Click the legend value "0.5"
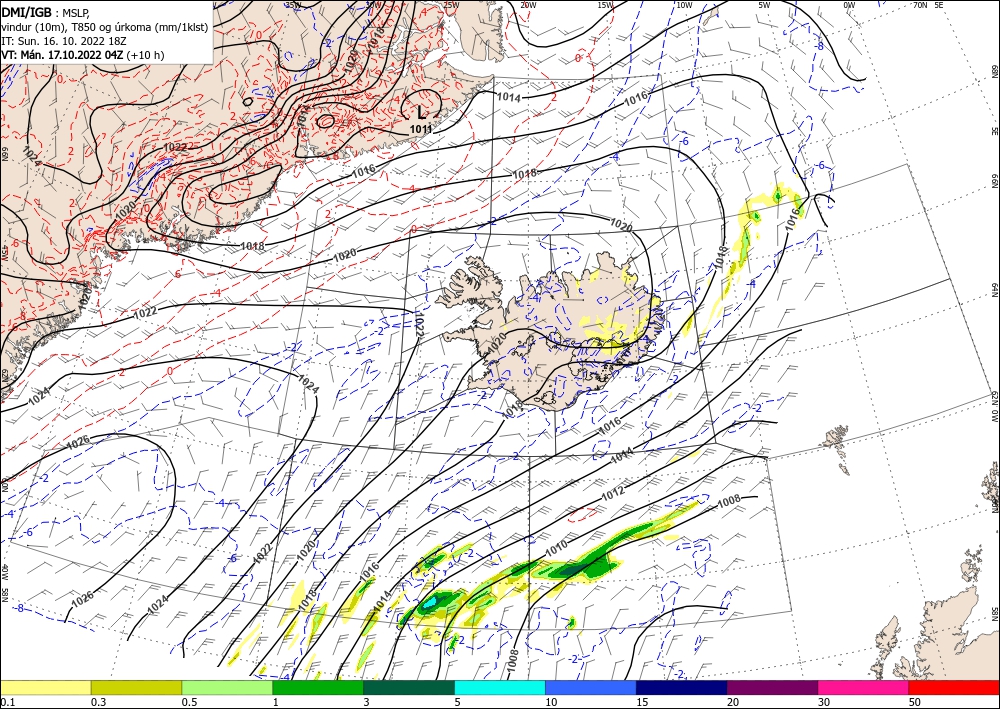The height and width of the screenshot is (709, 1000). click(189, 702)
